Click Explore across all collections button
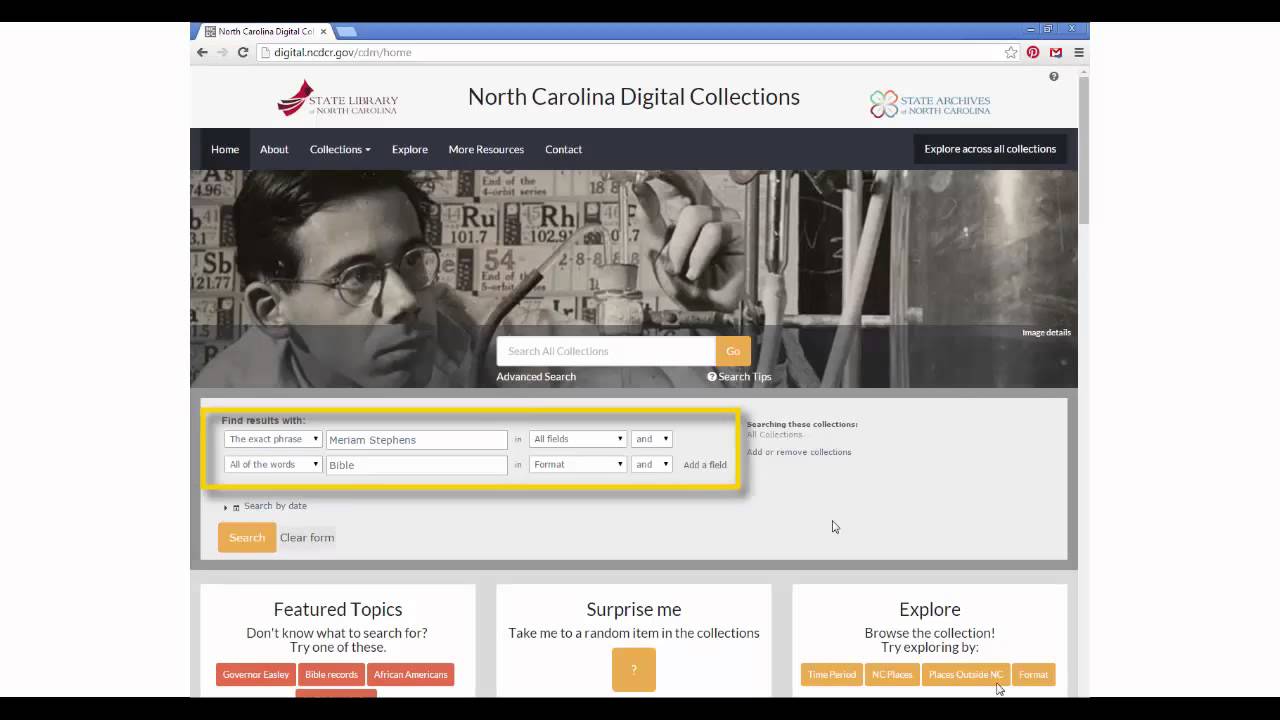Viewport: 1280px width, 720px height. 990,149
